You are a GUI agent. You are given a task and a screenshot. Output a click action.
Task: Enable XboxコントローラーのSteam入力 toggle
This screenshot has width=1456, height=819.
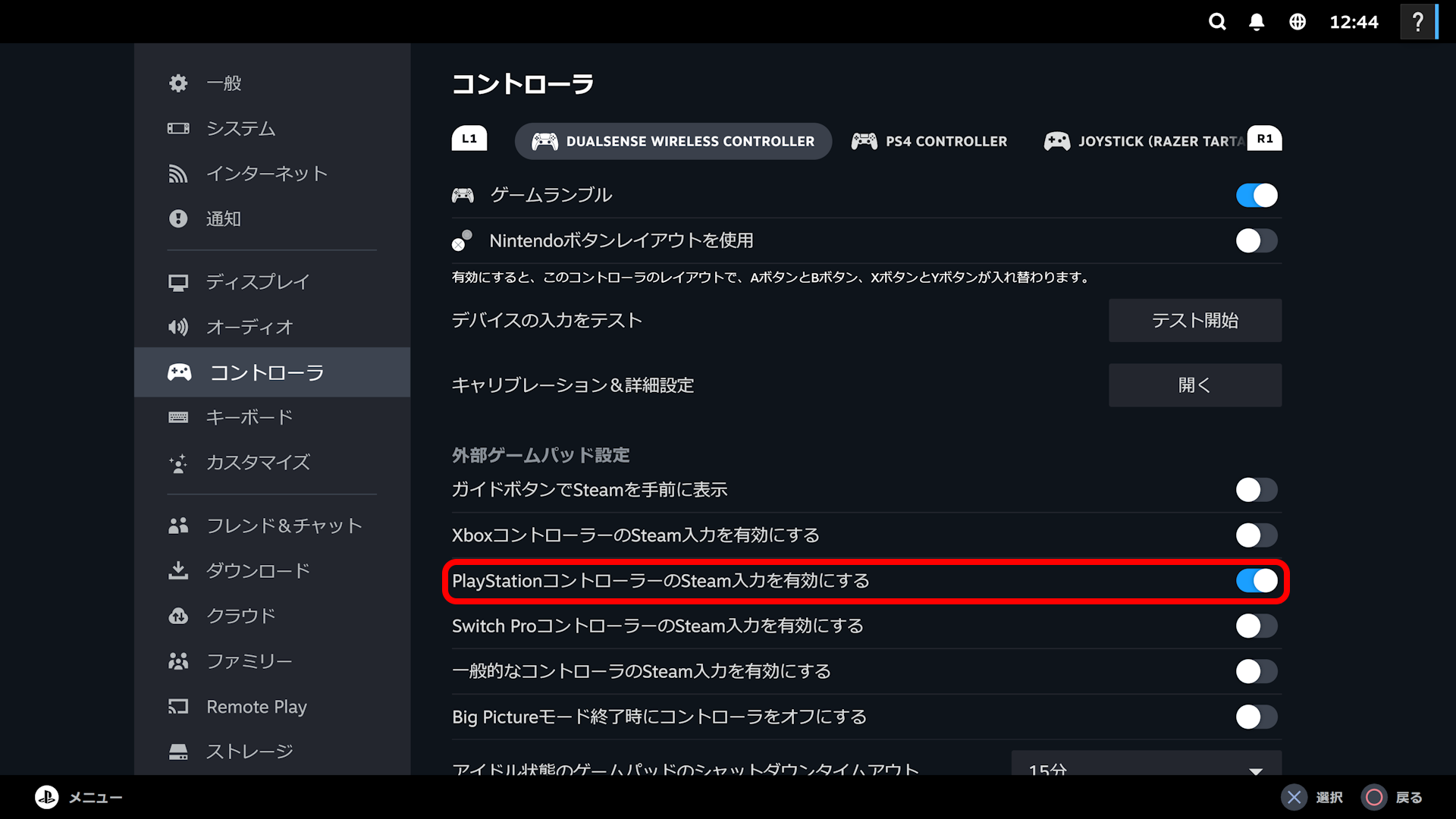[1257, 535]
